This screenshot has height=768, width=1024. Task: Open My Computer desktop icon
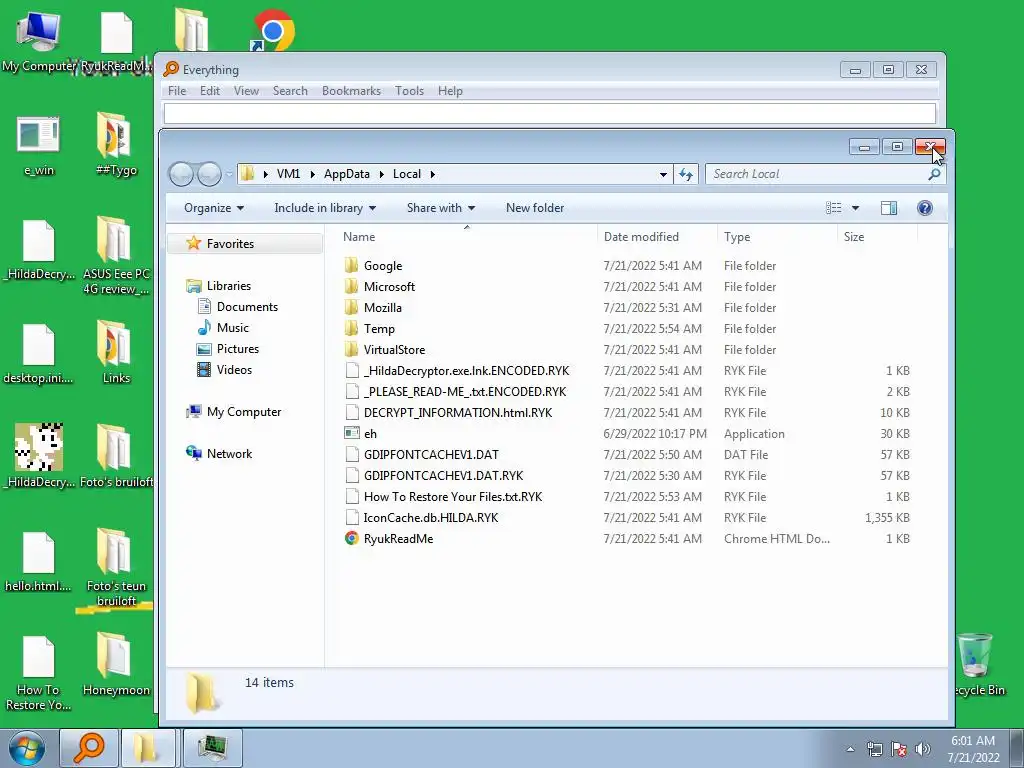pyautogui.click(x=39, y=42)
